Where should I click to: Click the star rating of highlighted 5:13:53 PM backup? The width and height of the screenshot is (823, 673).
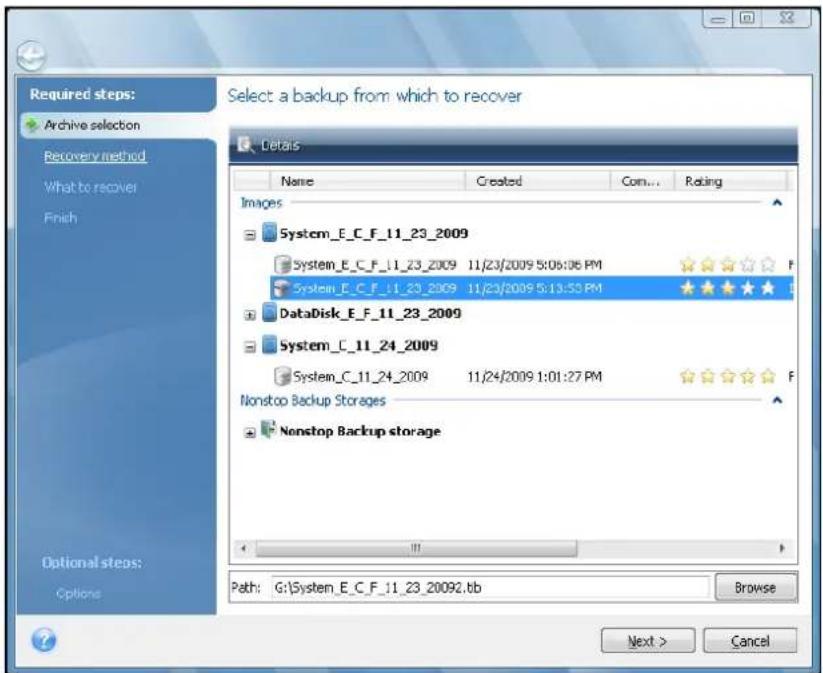click(x=727, y=288)
